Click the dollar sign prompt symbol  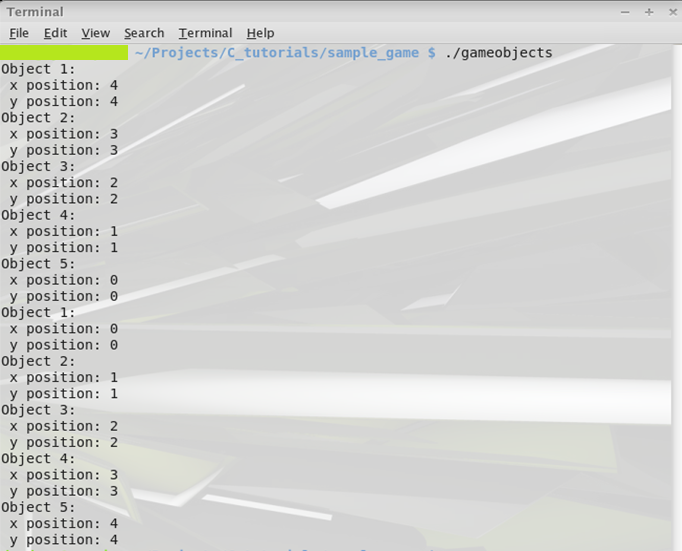(431, 53)
